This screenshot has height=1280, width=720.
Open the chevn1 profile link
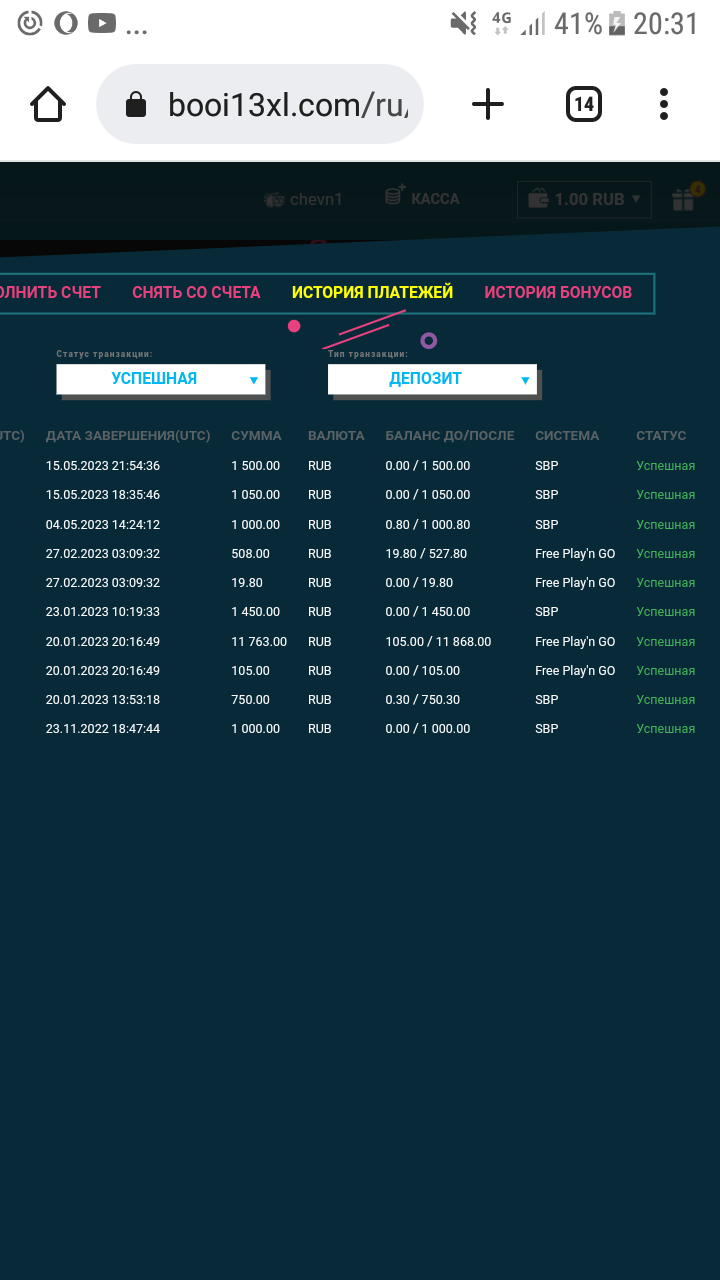(x=316, y=200)
